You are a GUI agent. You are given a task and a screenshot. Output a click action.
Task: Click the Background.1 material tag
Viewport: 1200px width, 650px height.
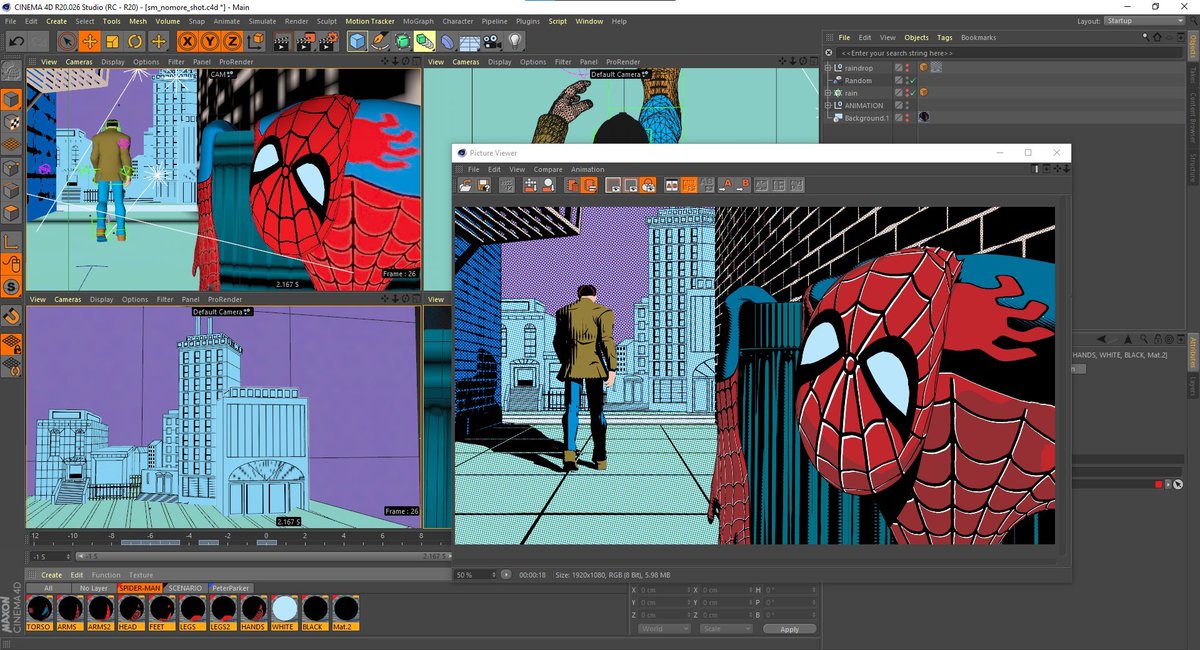pyautogui.click(x=924, y=117)
